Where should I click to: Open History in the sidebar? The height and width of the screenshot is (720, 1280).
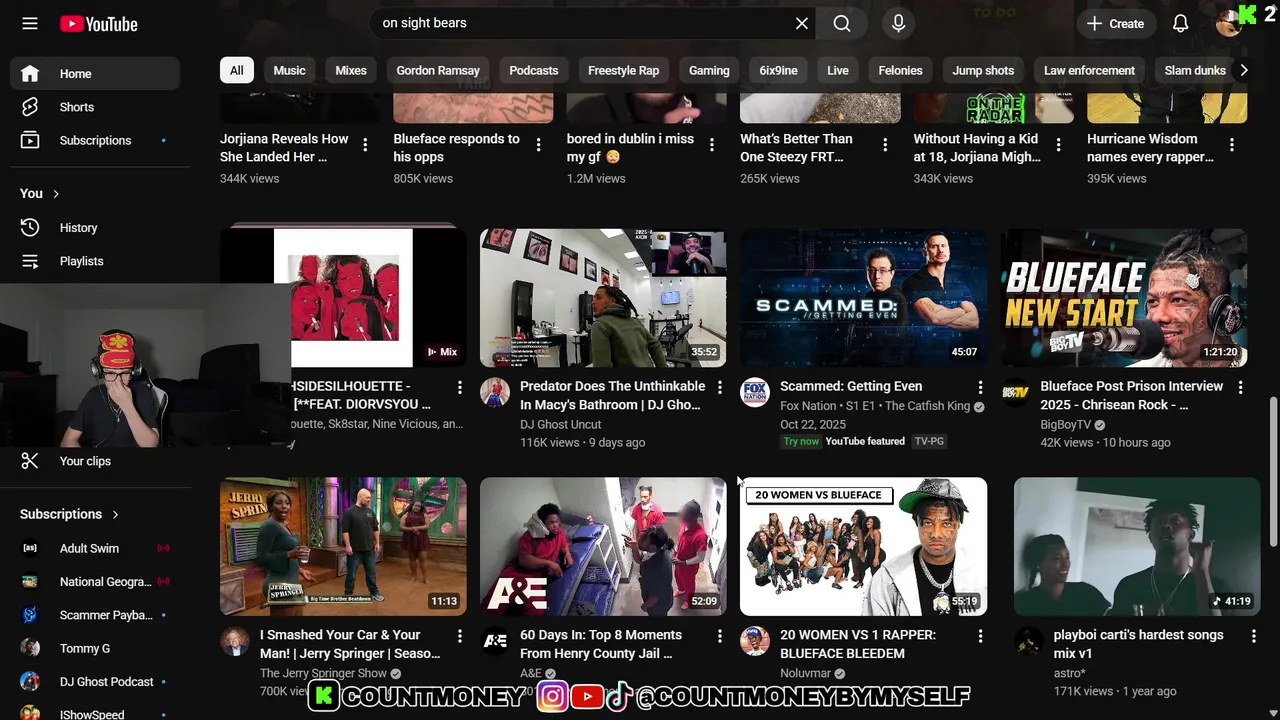(x=95, y=227)
